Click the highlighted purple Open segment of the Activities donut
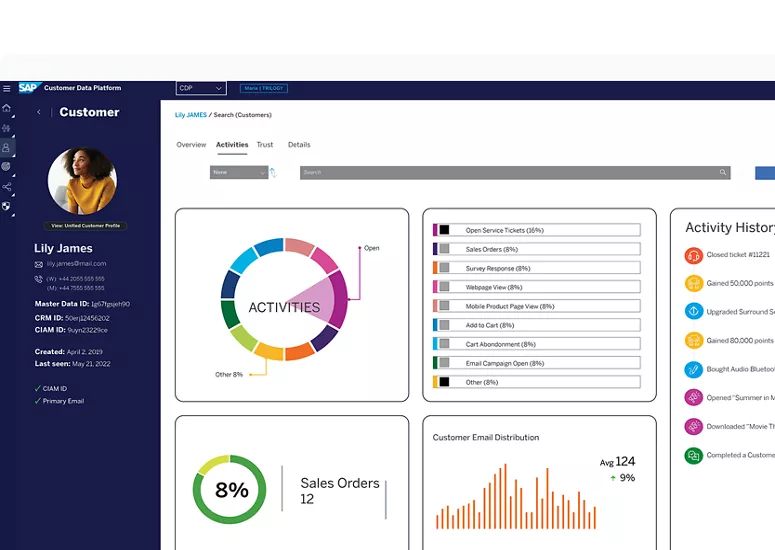This screenshot has height=550, width=775. click(x=327, y=298)
